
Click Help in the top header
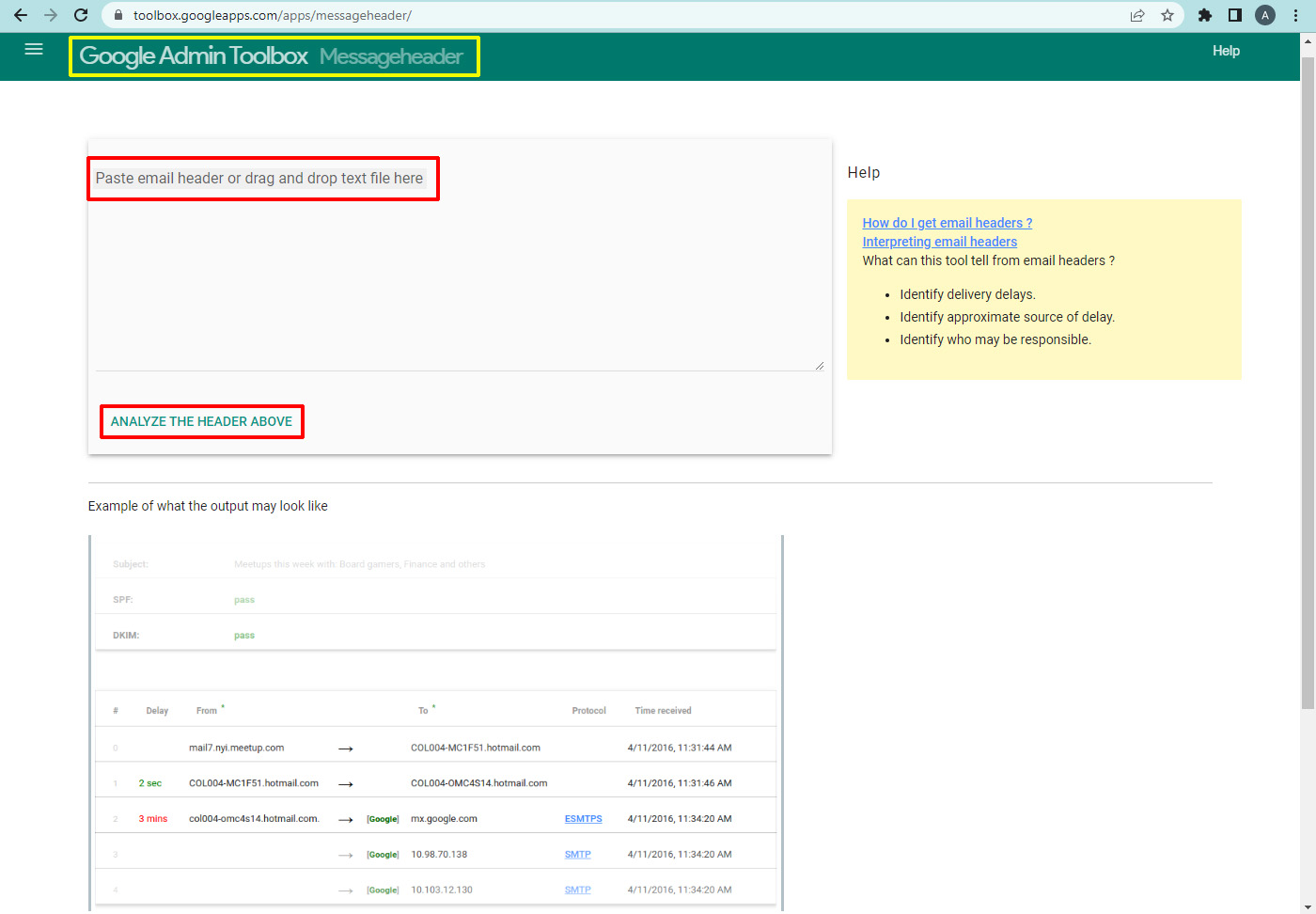[x=1226, y=51]
